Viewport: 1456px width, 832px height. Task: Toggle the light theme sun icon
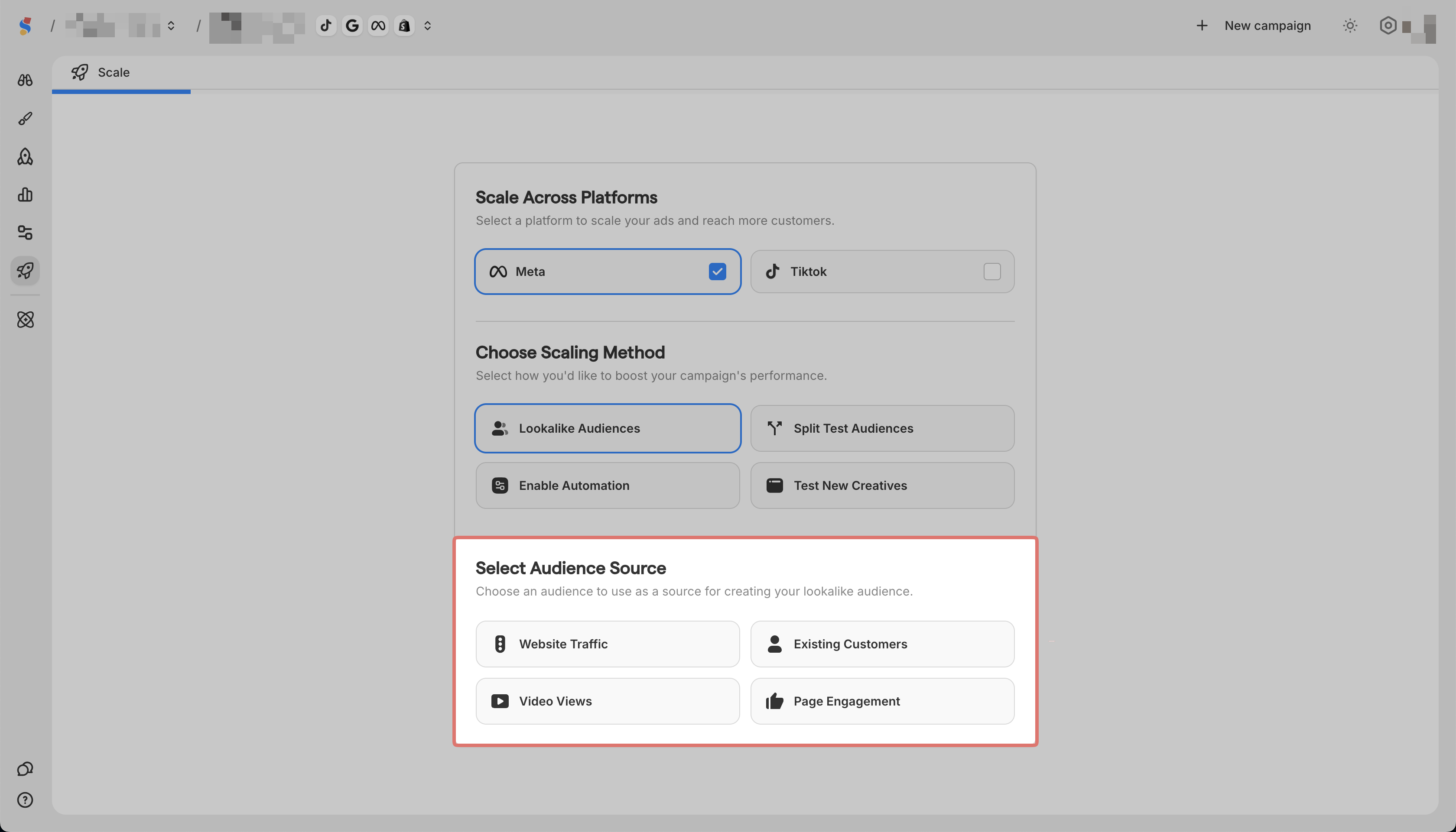click(1350, 26)
